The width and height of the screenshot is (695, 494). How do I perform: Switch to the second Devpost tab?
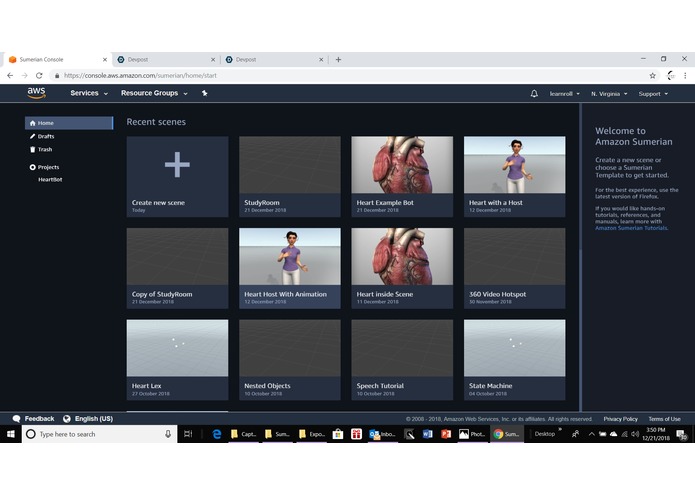[x=273, y=59]
